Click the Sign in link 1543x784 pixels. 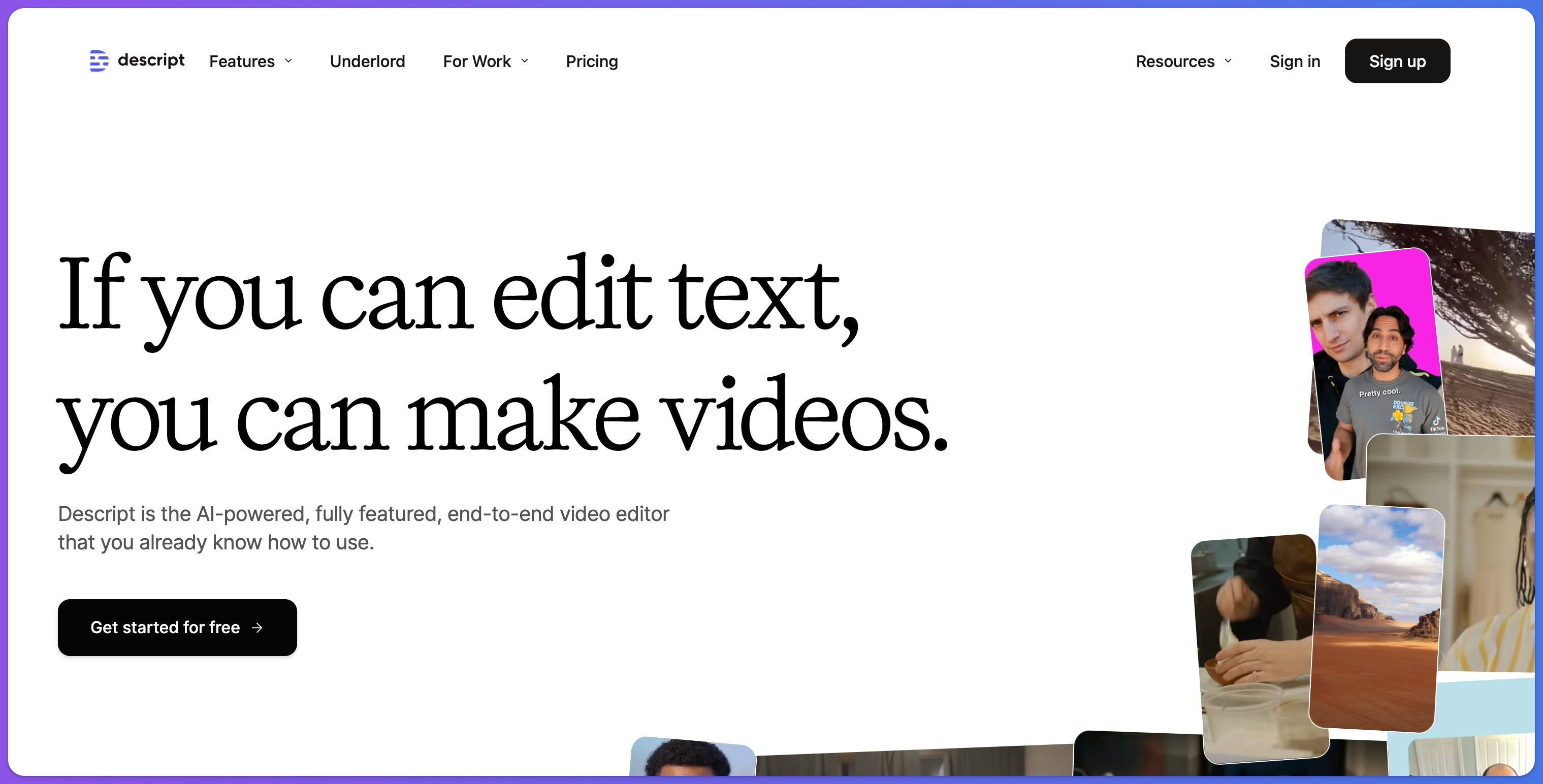[1295, 61]
